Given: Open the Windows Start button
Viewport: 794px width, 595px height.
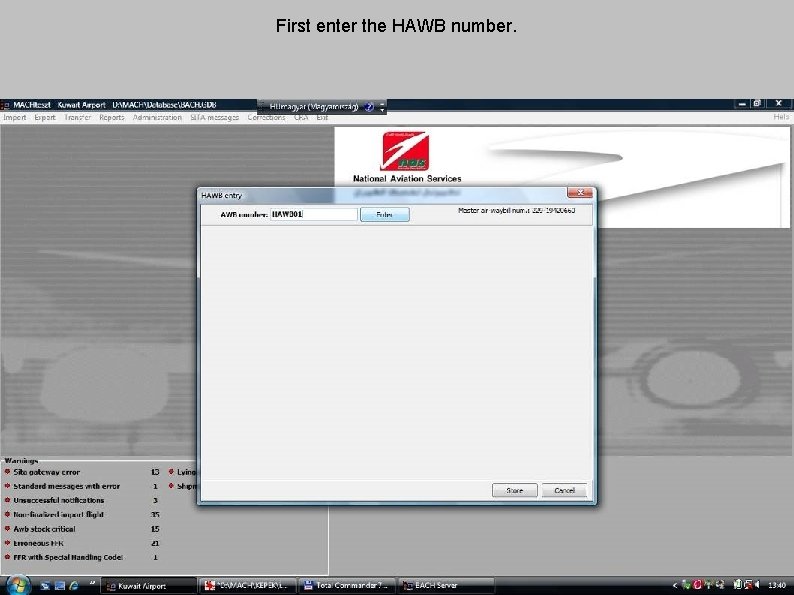Looking at the screenshot, I should (x=17, y=585).
